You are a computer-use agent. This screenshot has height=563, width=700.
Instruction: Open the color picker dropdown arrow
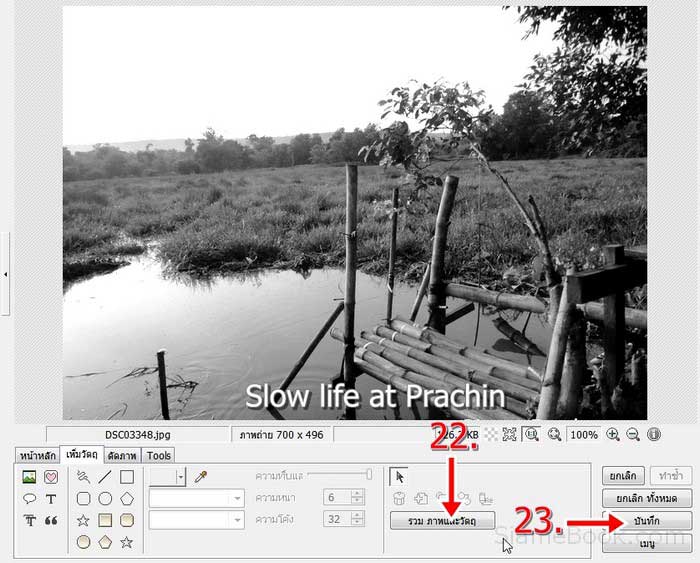(x=180, y=477)
